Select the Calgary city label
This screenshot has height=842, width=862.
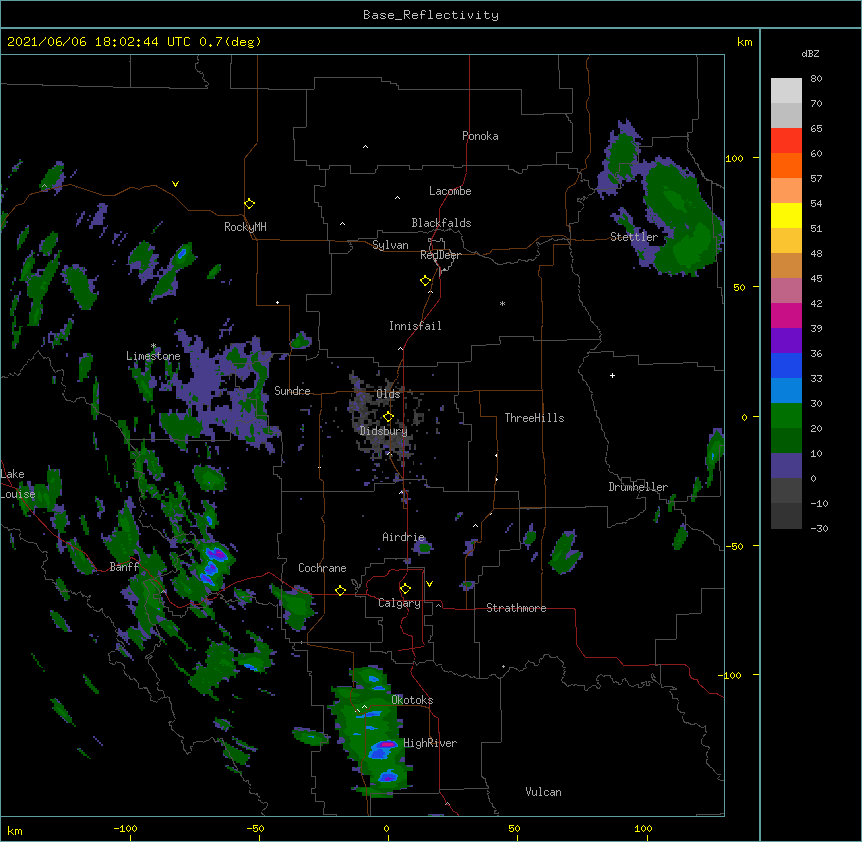coord(399,603)
